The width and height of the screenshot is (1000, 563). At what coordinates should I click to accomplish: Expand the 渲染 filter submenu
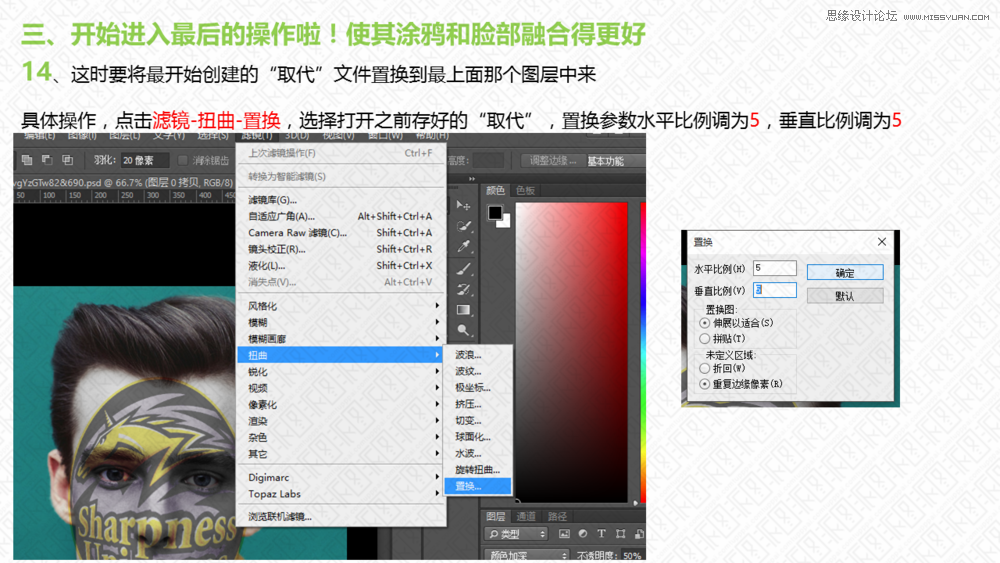pyautogui.click(x=341, y=421)
